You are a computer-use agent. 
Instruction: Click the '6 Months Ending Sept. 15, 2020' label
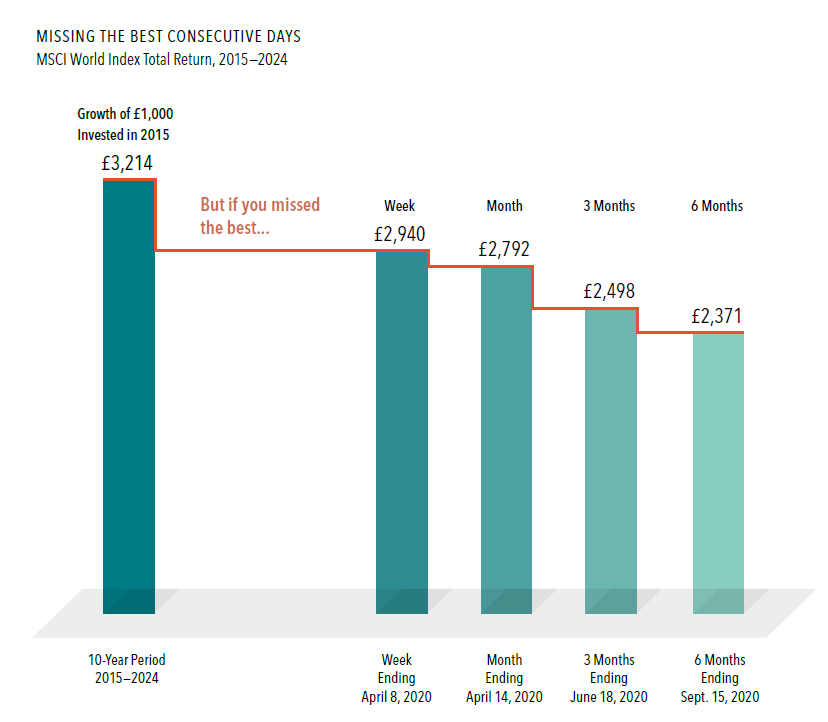(x=719, y=679)
